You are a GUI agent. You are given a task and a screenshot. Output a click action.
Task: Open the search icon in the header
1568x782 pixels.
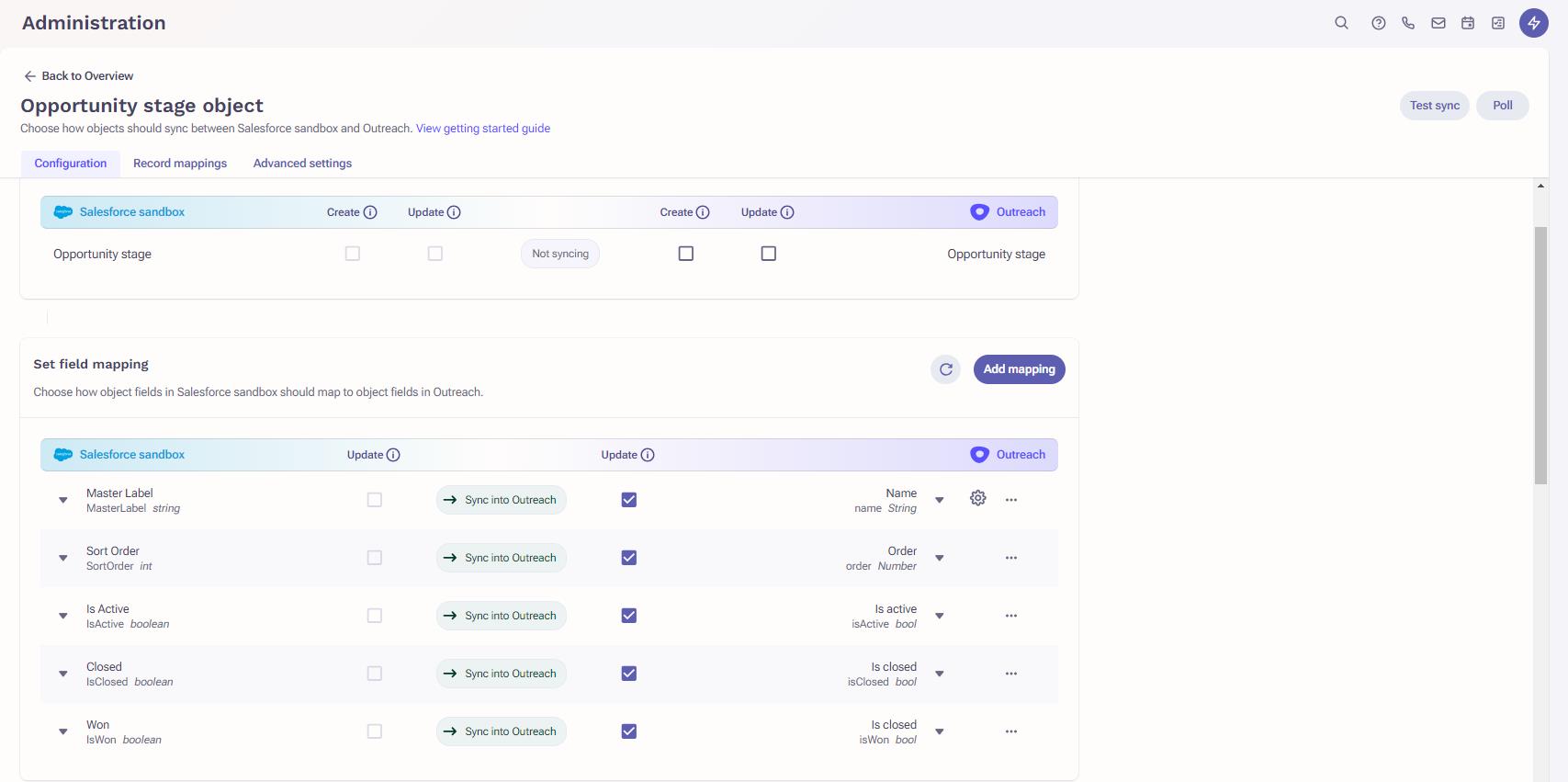coord(1341,23)
